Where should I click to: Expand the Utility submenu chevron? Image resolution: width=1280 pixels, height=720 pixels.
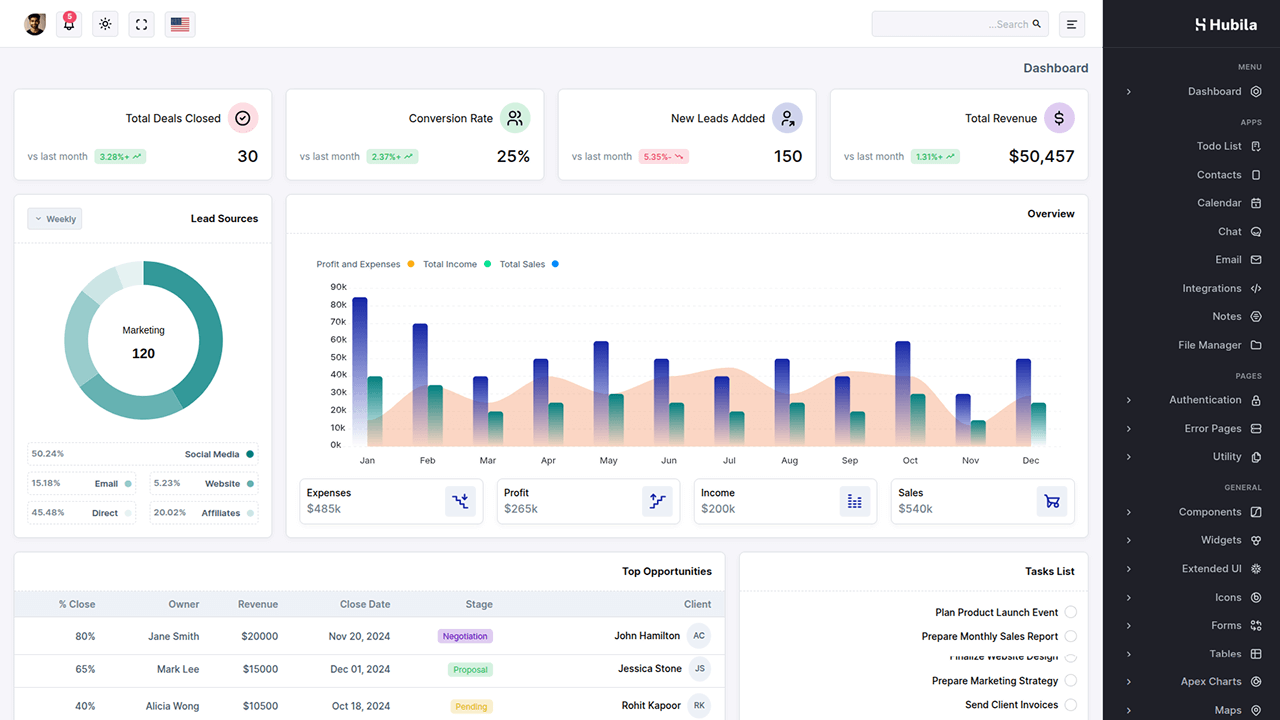tap(1129, 457)
